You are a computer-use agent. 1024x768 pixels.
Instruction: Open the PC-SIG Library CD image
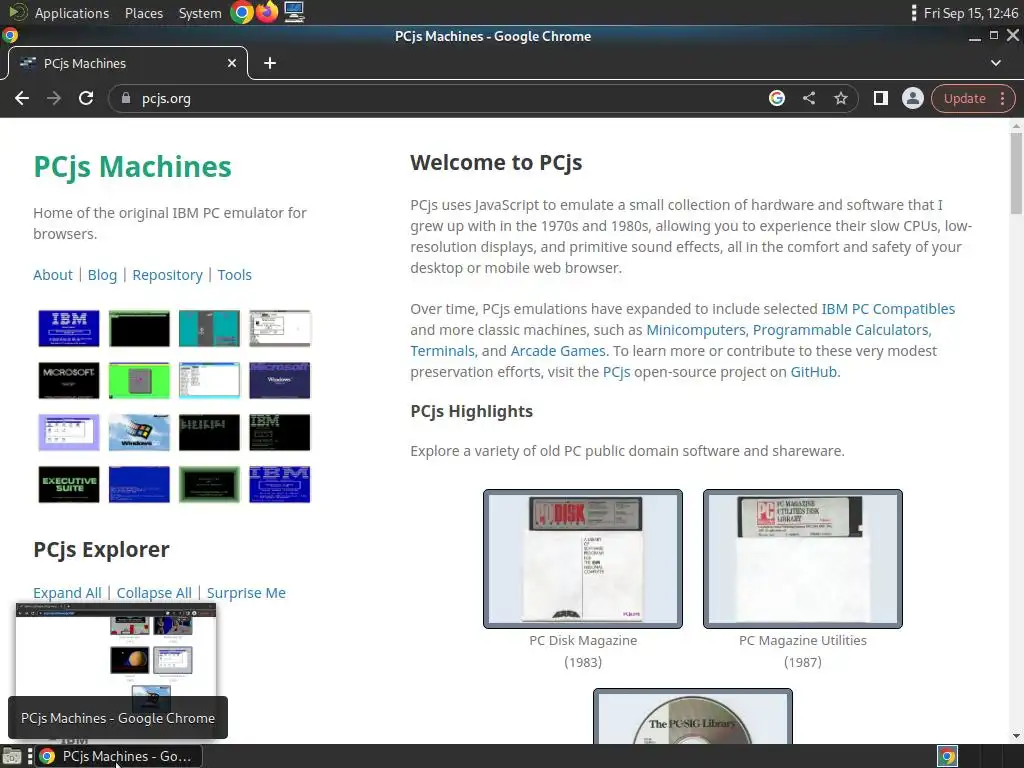[693, 716]
